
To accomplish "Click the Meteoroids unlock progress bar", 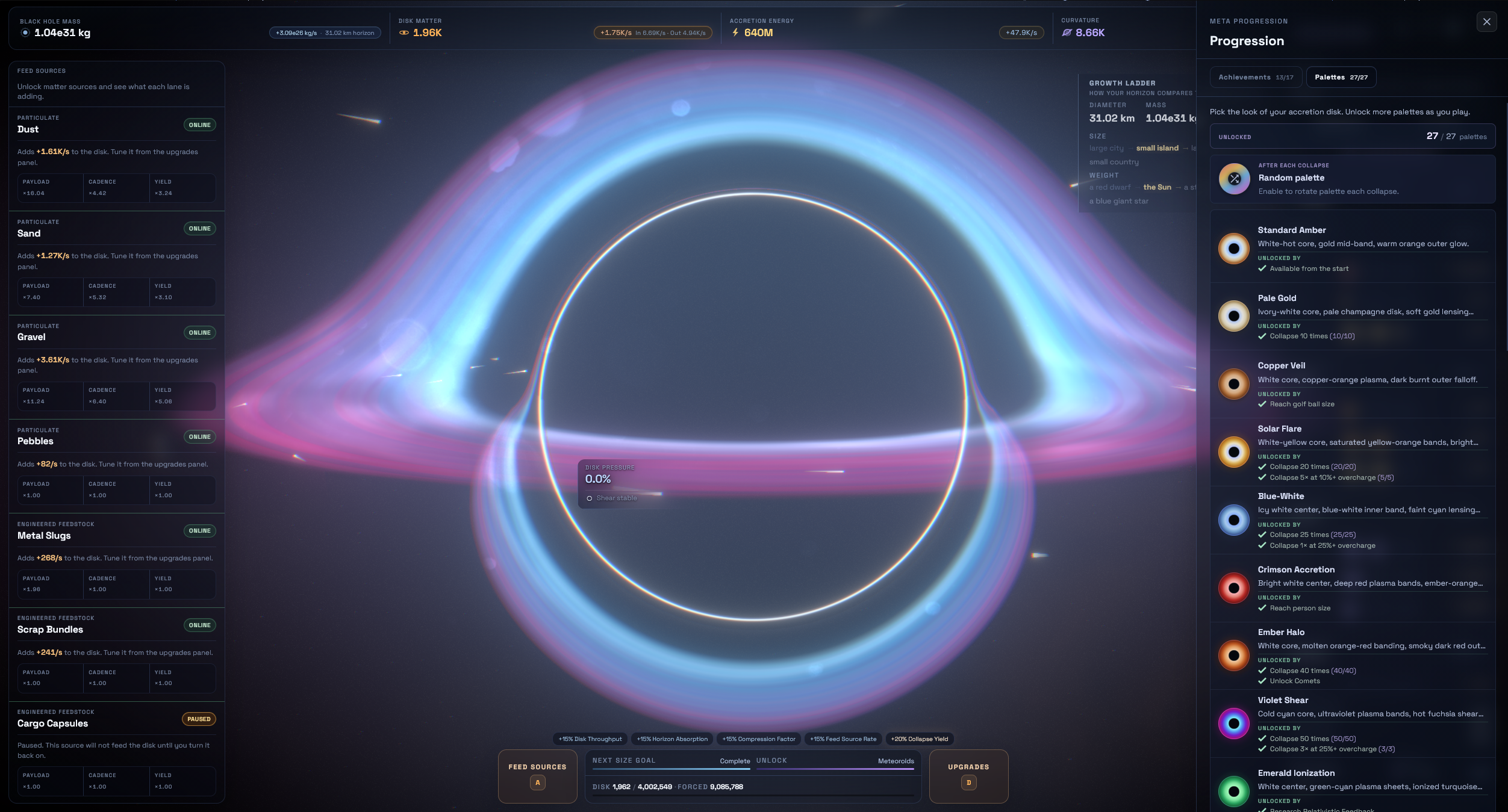I will pos(835,769).
